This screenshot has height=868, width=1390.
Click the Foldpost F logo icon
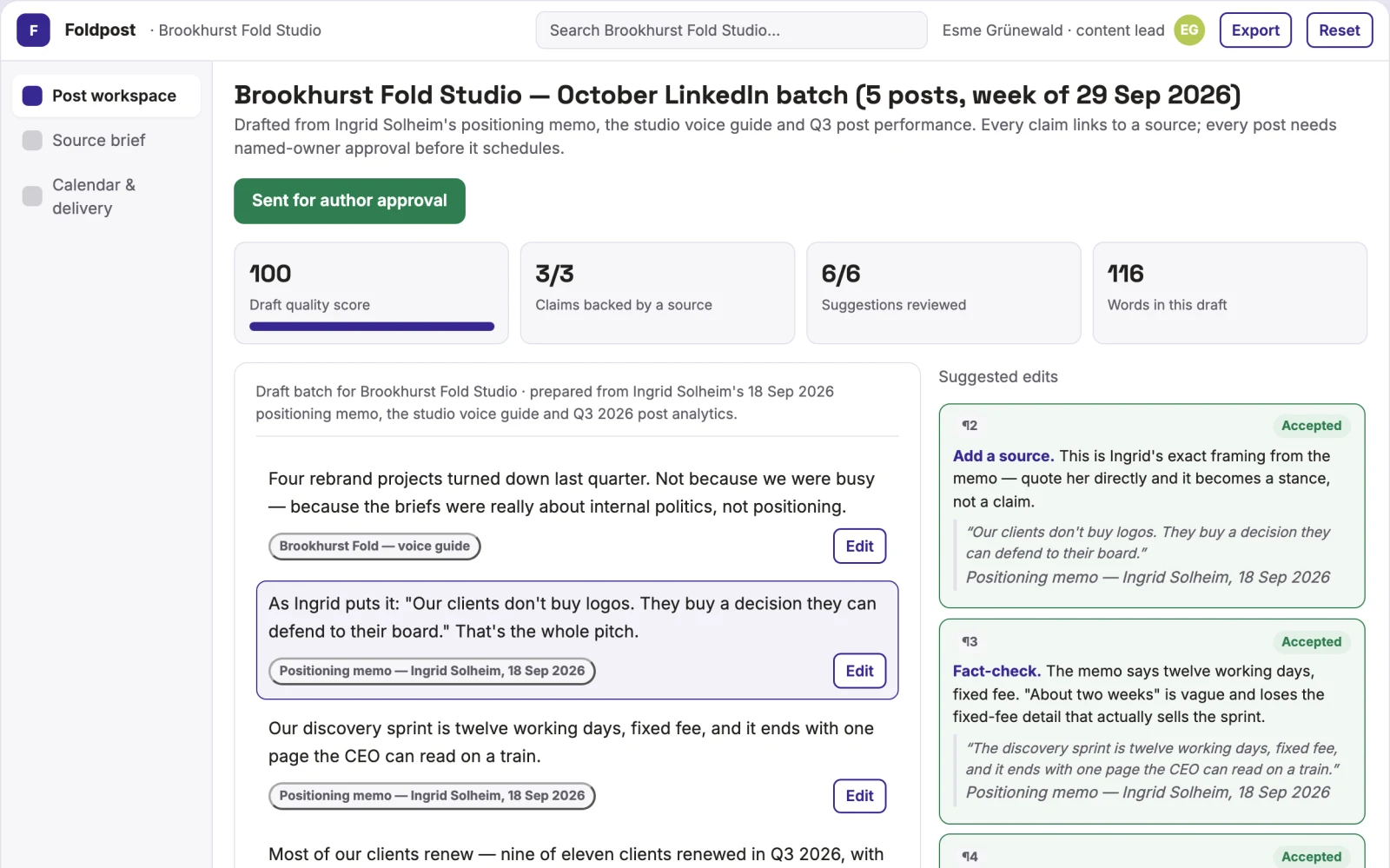[33, 30]
